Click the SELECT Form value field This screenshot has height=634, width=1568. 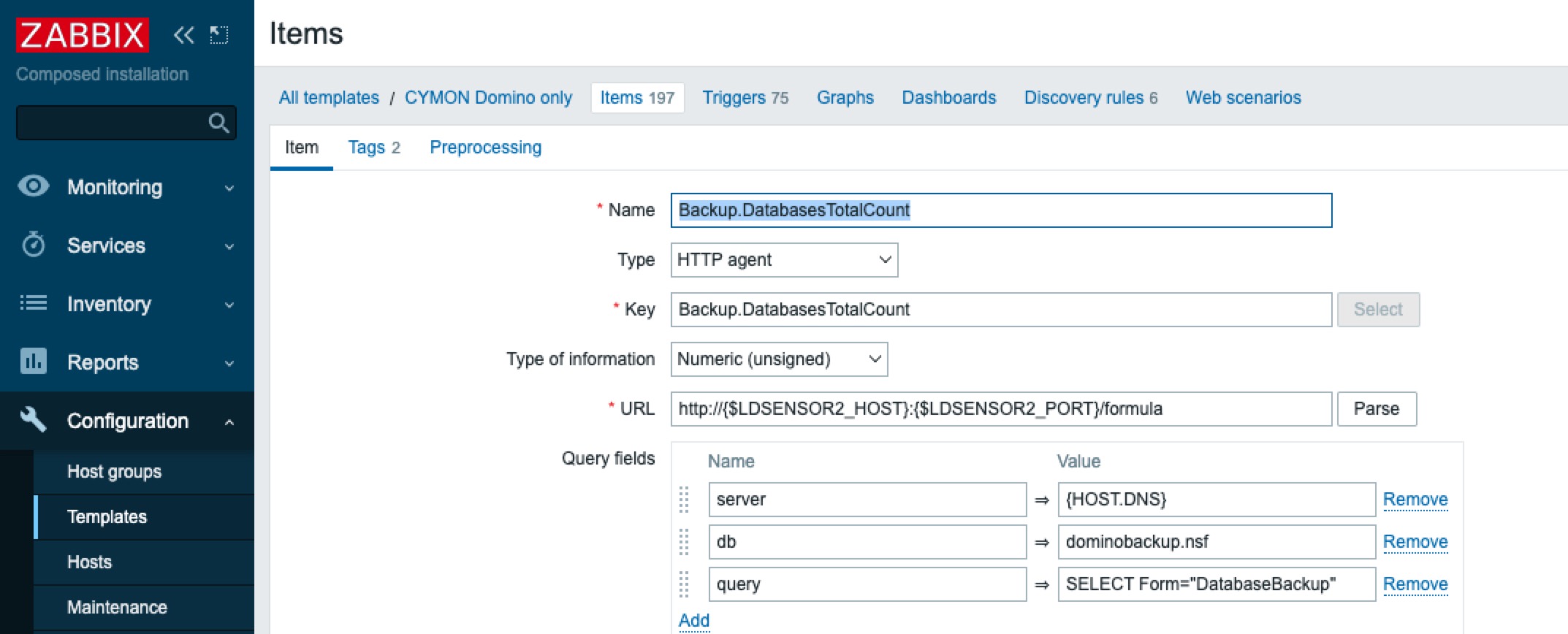(1217, 584)
